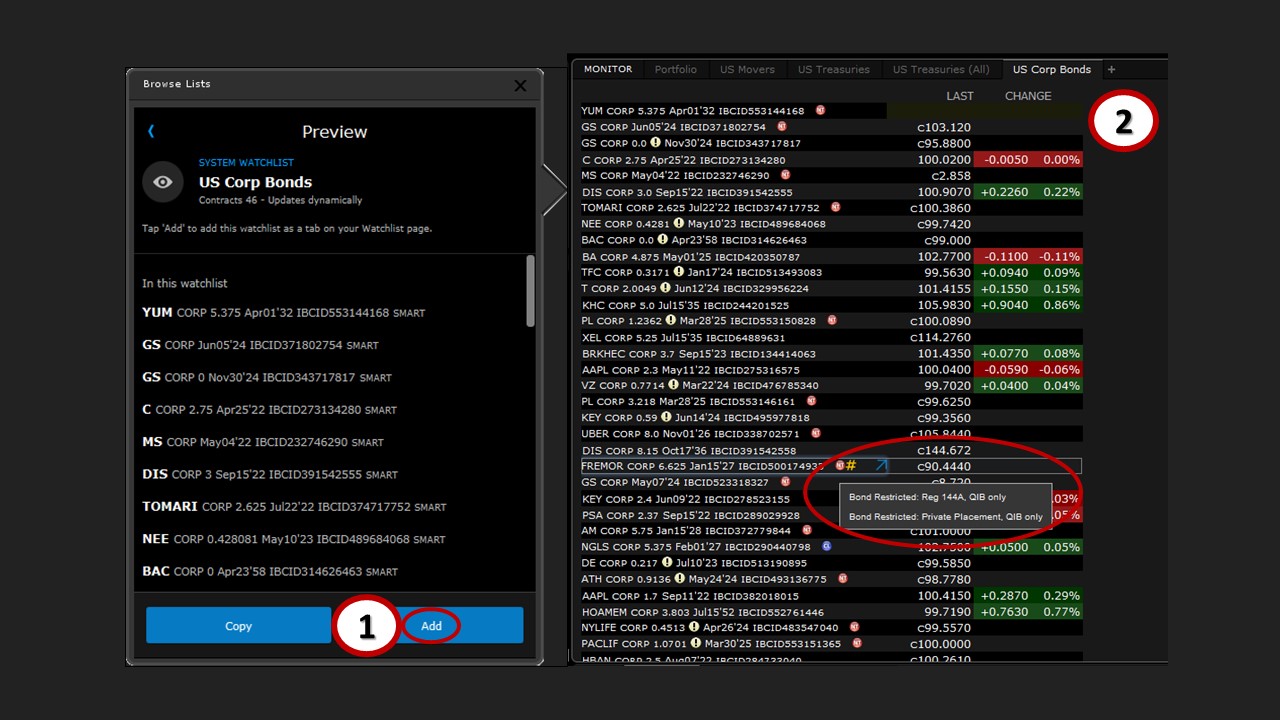The image size is (1280, 720).
Task: Click the red NT badge on TOMARI row
Action: click(835, 208)
